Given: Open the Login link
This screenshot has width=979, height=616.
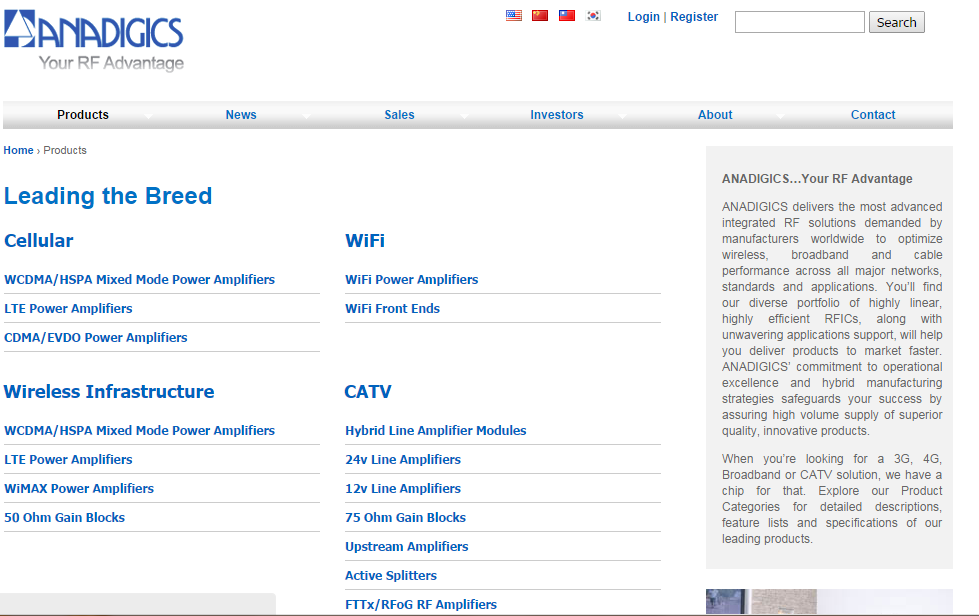Looking at the screenshot, I should 644,17.
